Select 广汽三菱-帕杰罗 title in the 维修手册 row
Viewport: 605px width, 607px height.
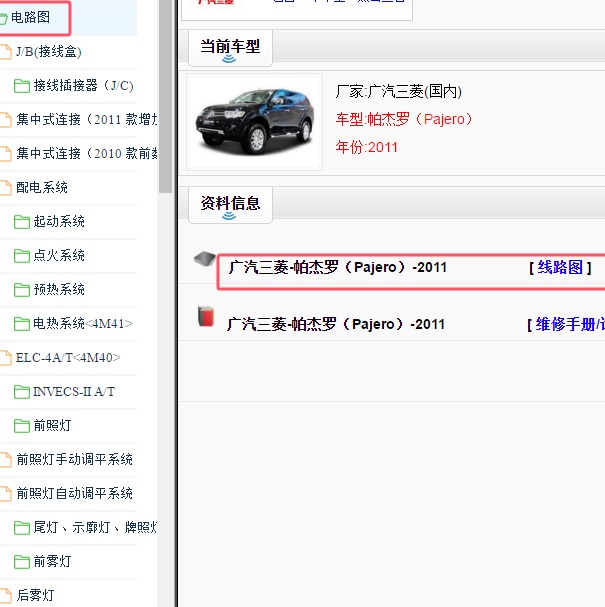click(x=336, y=324)
